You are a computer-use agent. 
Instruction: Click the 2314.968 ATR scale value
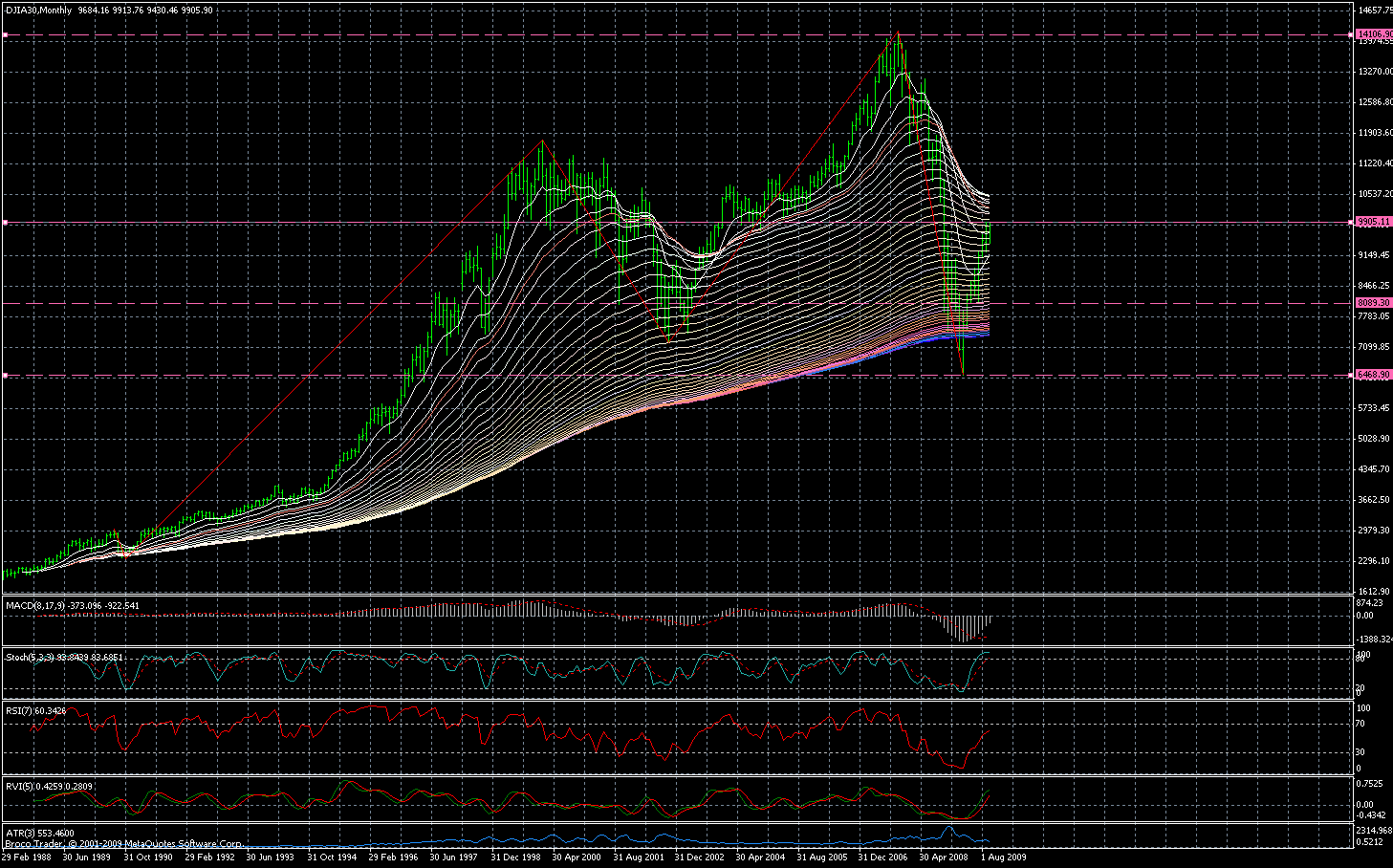tap(1374, 831)
